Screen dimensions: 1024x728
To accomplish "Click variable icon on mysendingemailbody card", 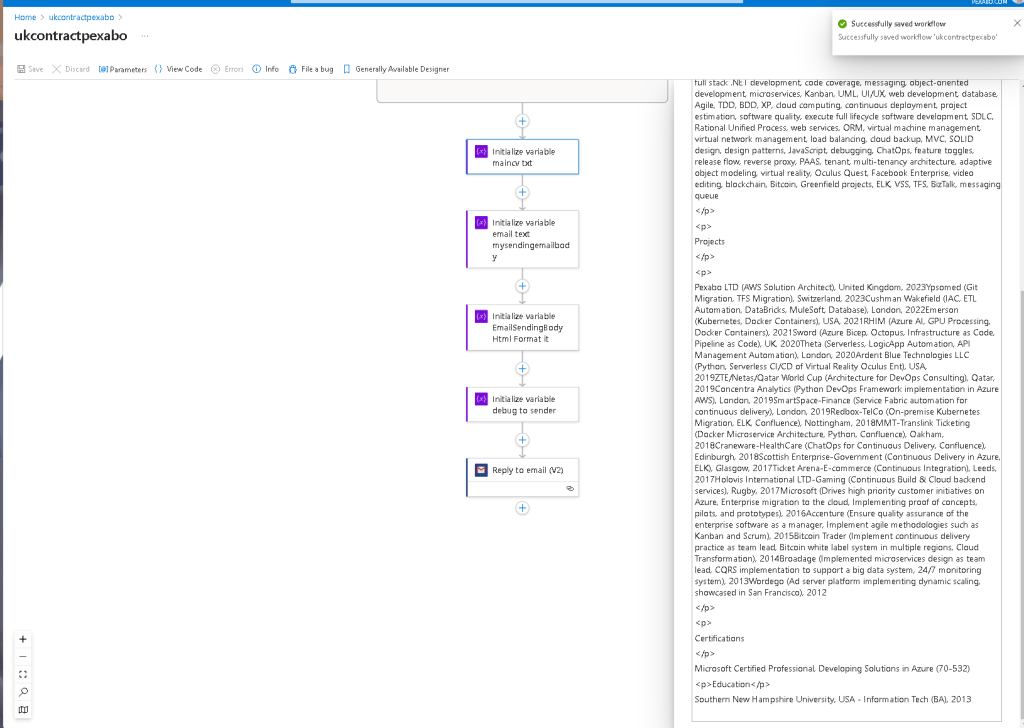I will 481,223.
